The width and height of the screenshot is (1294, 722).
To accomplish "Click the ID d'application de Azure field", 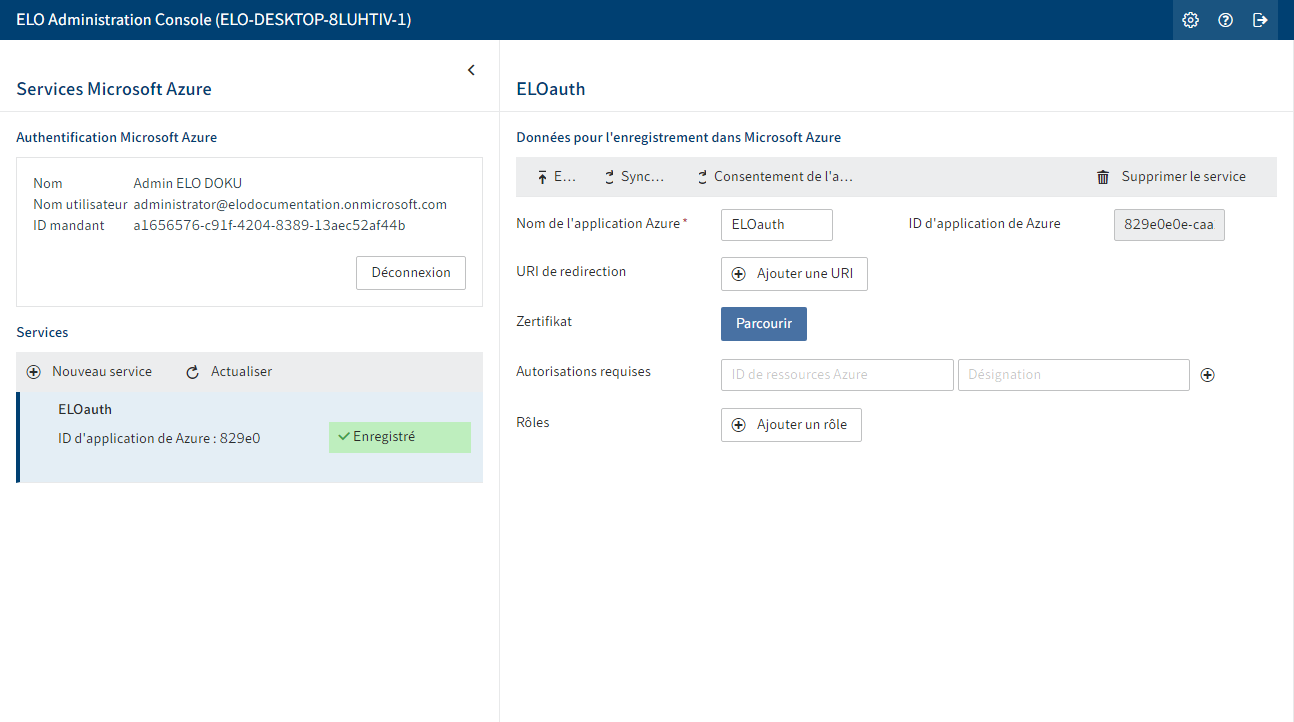I will tap(1169, 225).
